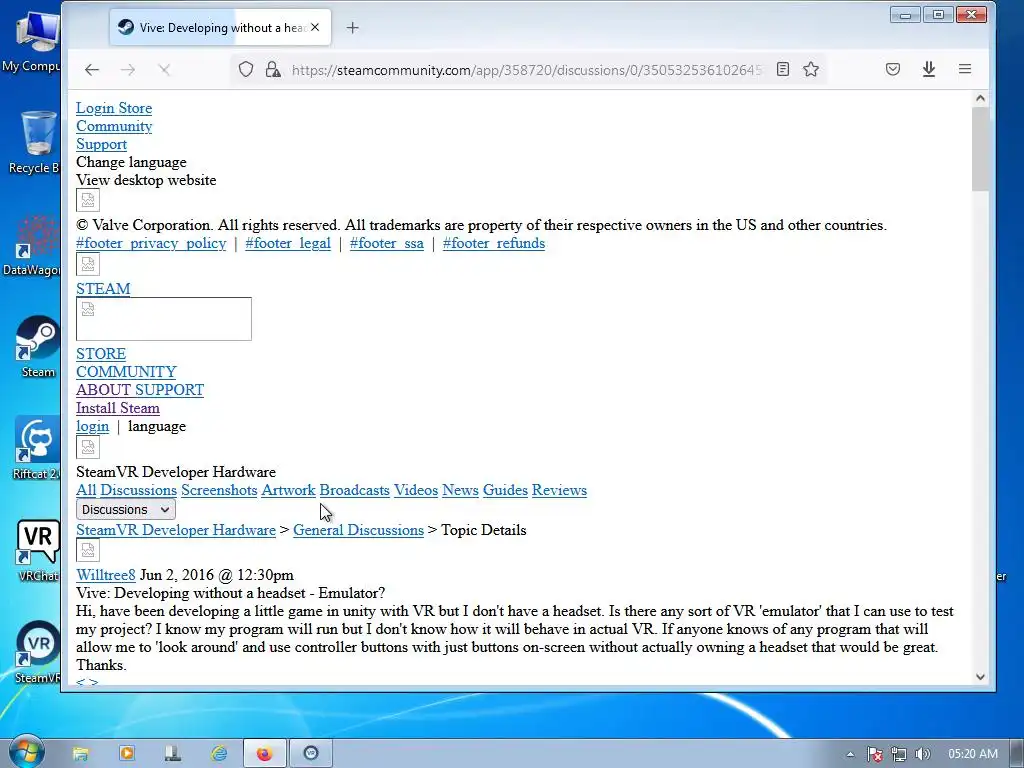Follow the #footer_refunds link
This screenshot has width=1024, height=768.
pyautogui.click(x=494, y=243)
